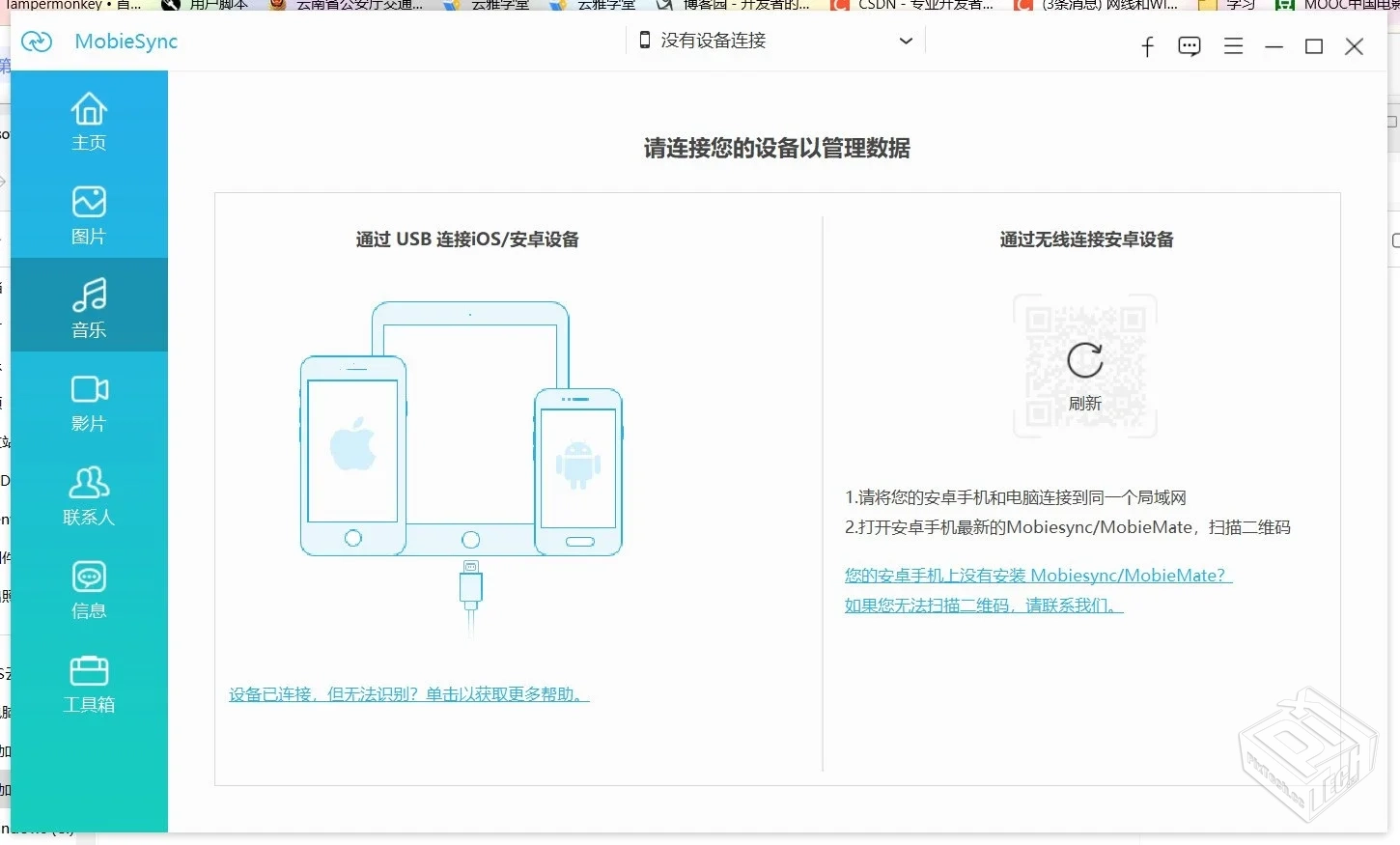
Task: Open the 设备已连接但无法识别 help link
Action: [x=408, y=693]
